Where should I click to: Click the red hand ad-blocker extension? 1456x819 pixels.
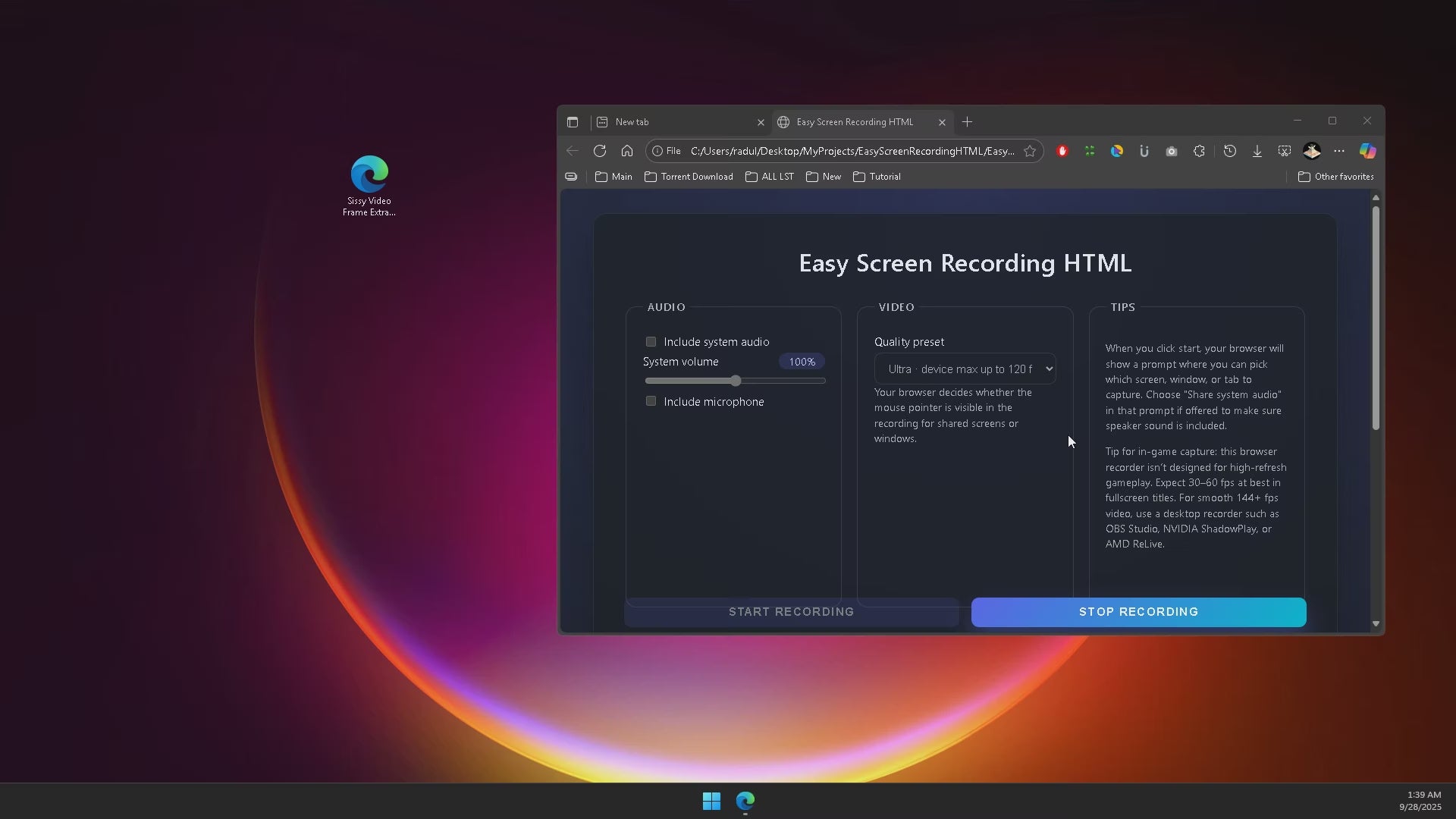click(x=1062, y=152)
